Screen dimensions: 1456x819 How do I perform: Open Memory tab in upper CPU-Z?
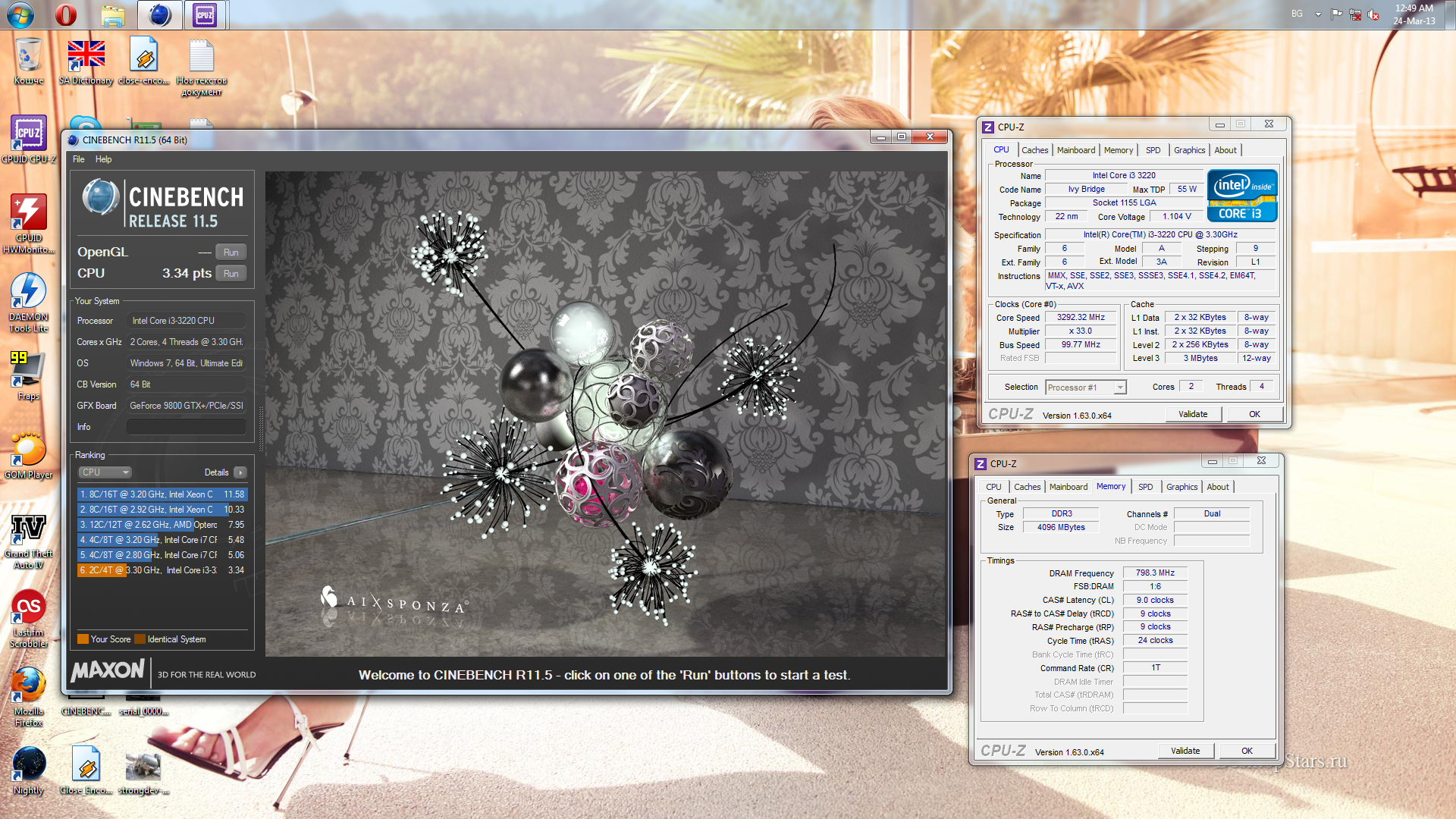1119,150
